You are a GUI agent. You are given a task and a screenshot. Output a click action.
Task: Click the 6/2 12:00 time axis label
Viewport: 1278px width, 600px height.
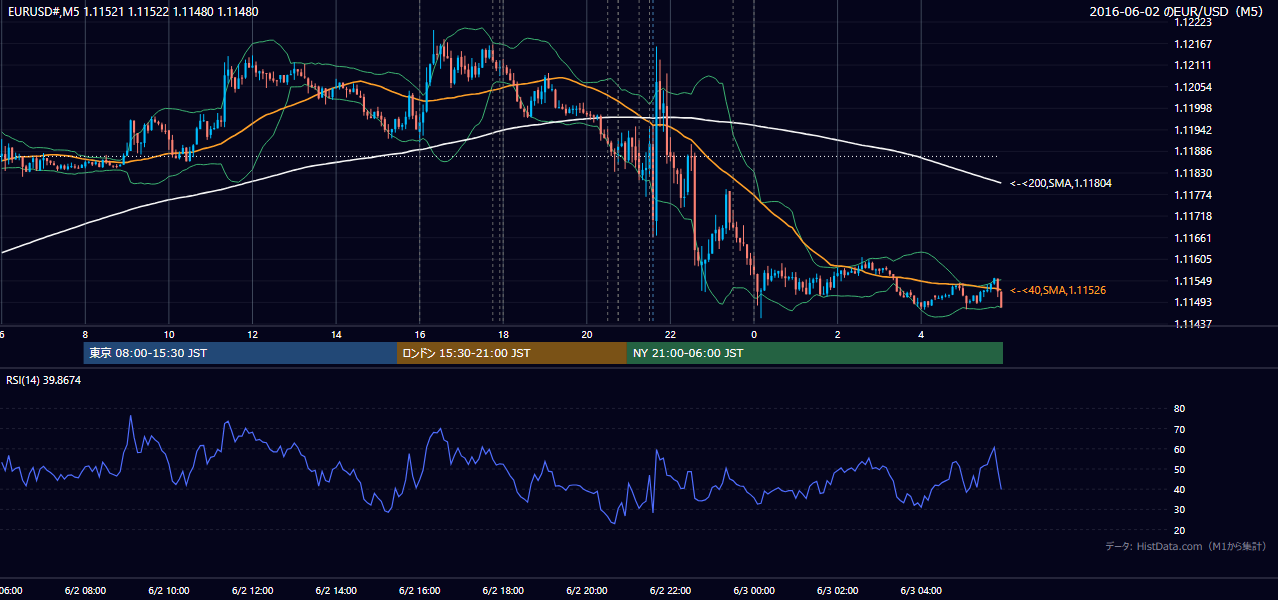pyautogui.click(x=252, y=591)
